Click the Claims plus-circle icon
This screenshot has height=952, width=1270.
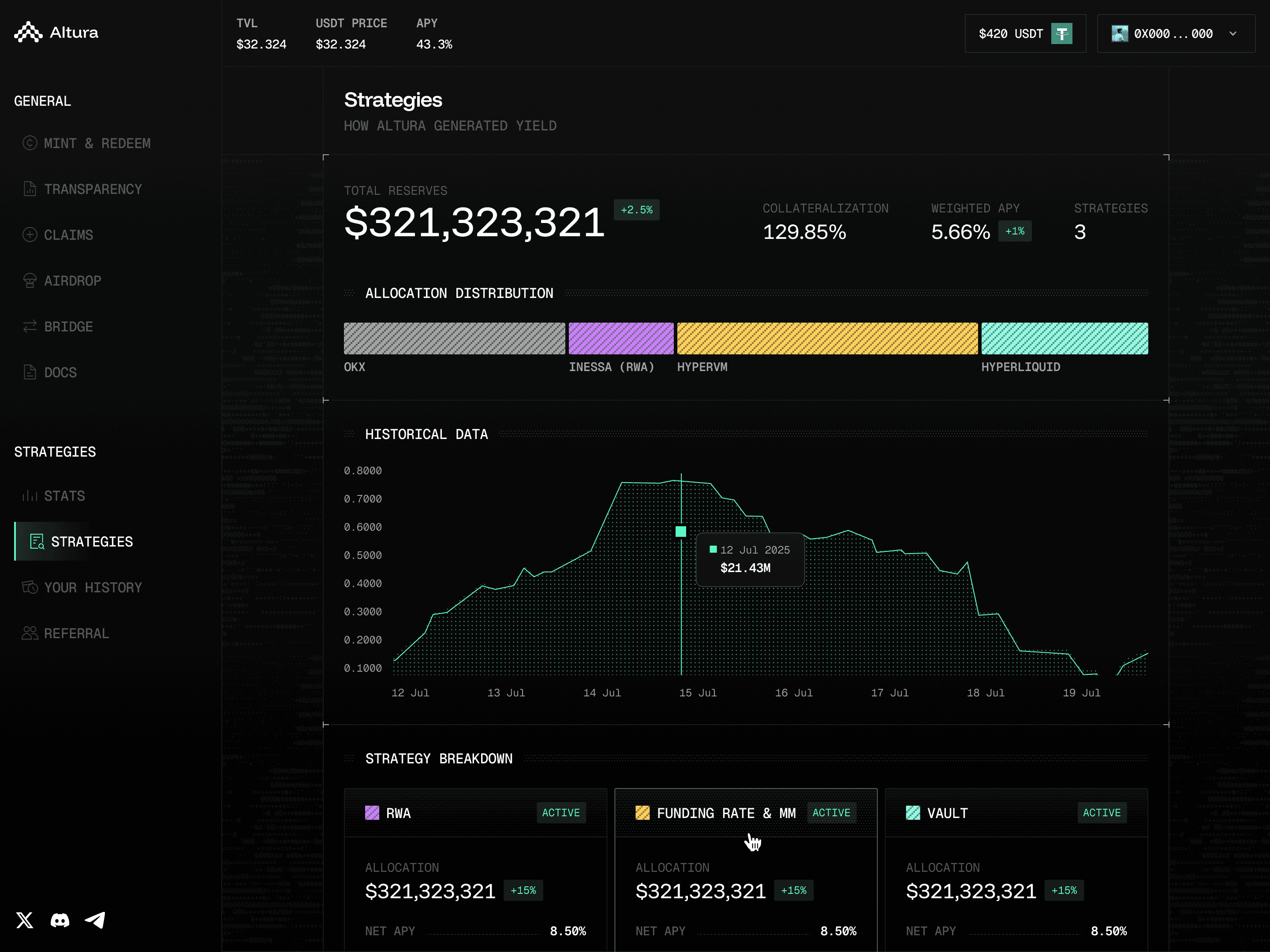[x=30, y=235]
